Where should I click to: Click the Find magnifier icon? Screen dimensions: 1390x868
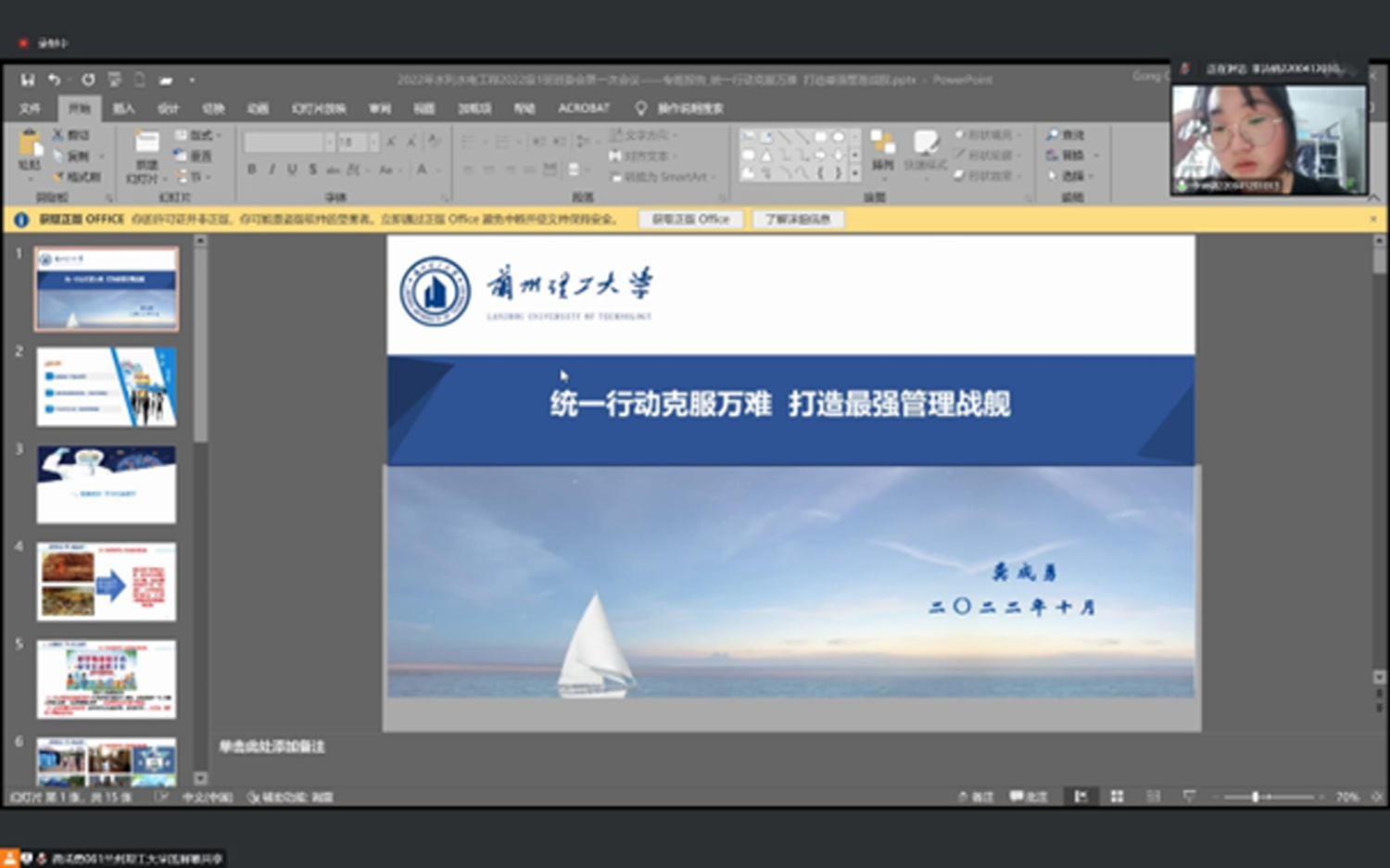click(x=1053, y=135)
